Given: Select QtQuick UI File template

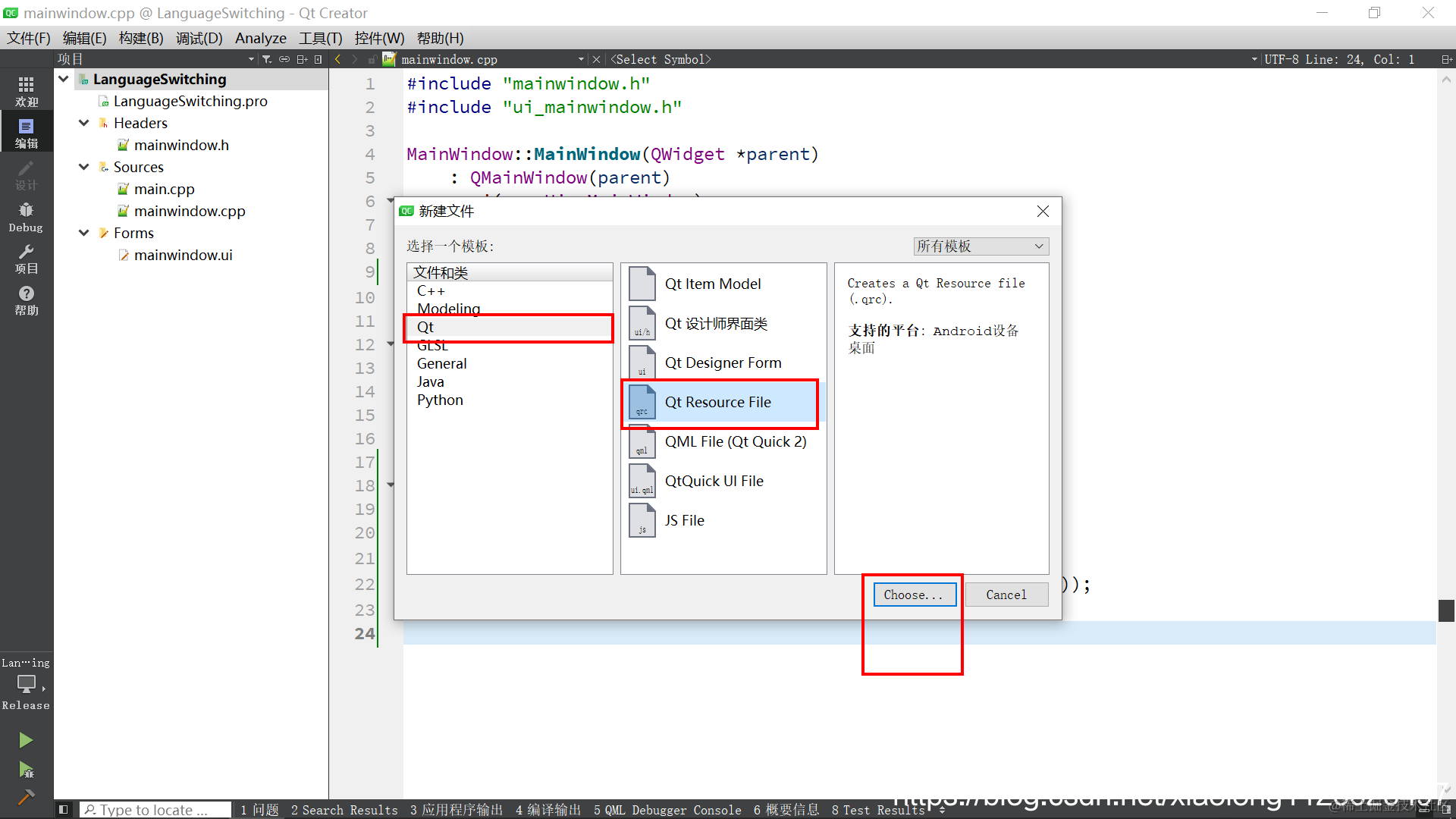Looking at the screenshot, I should pos(723,481).
